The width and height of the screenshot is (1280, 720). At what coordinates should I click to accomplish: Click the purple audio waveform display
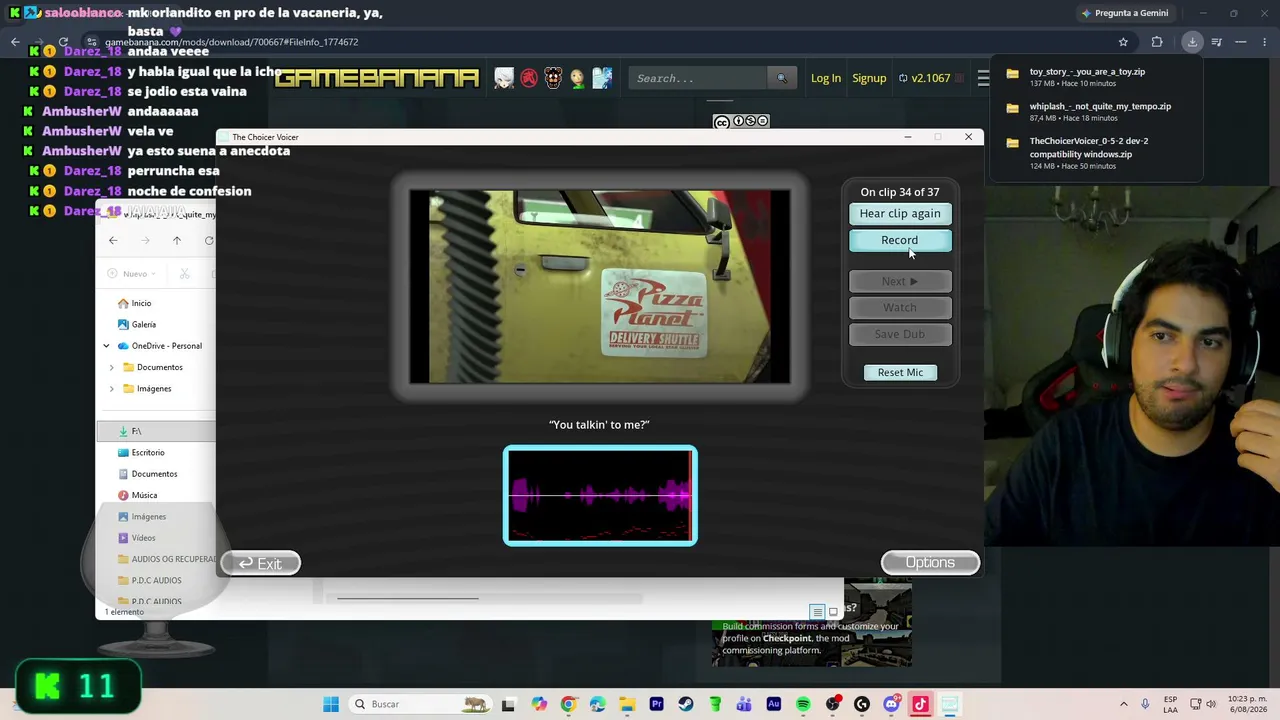click(x=600, y=496)
